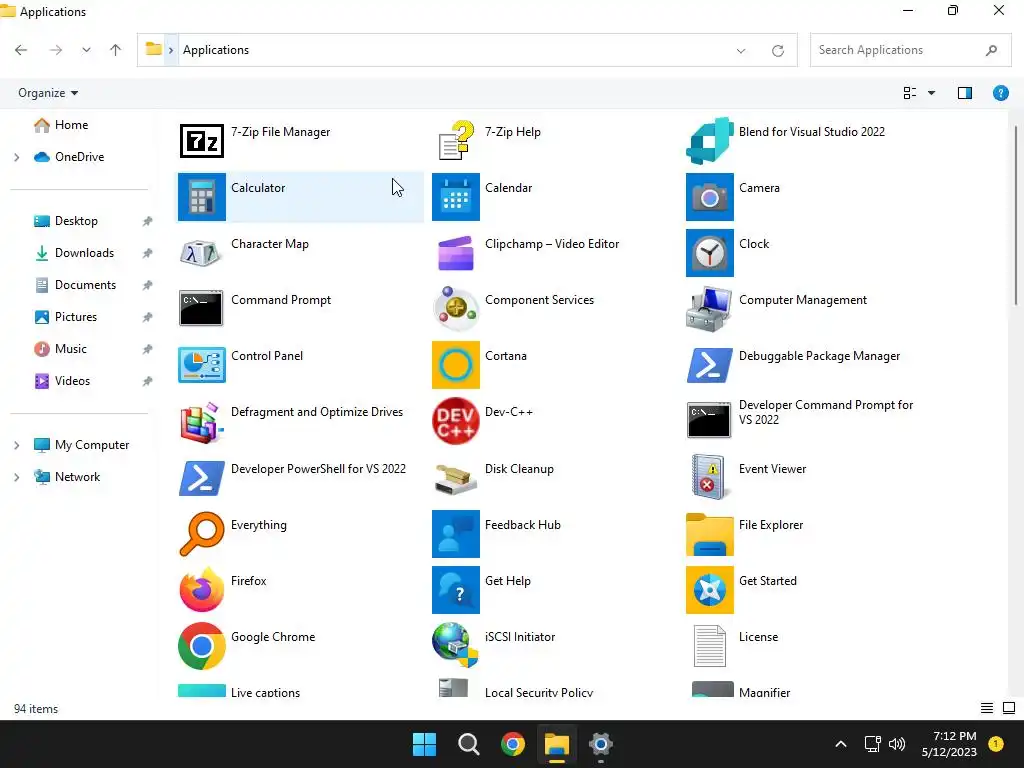Select the Cortana icon
Viewport: 1024px width, 768px height.
456,365
